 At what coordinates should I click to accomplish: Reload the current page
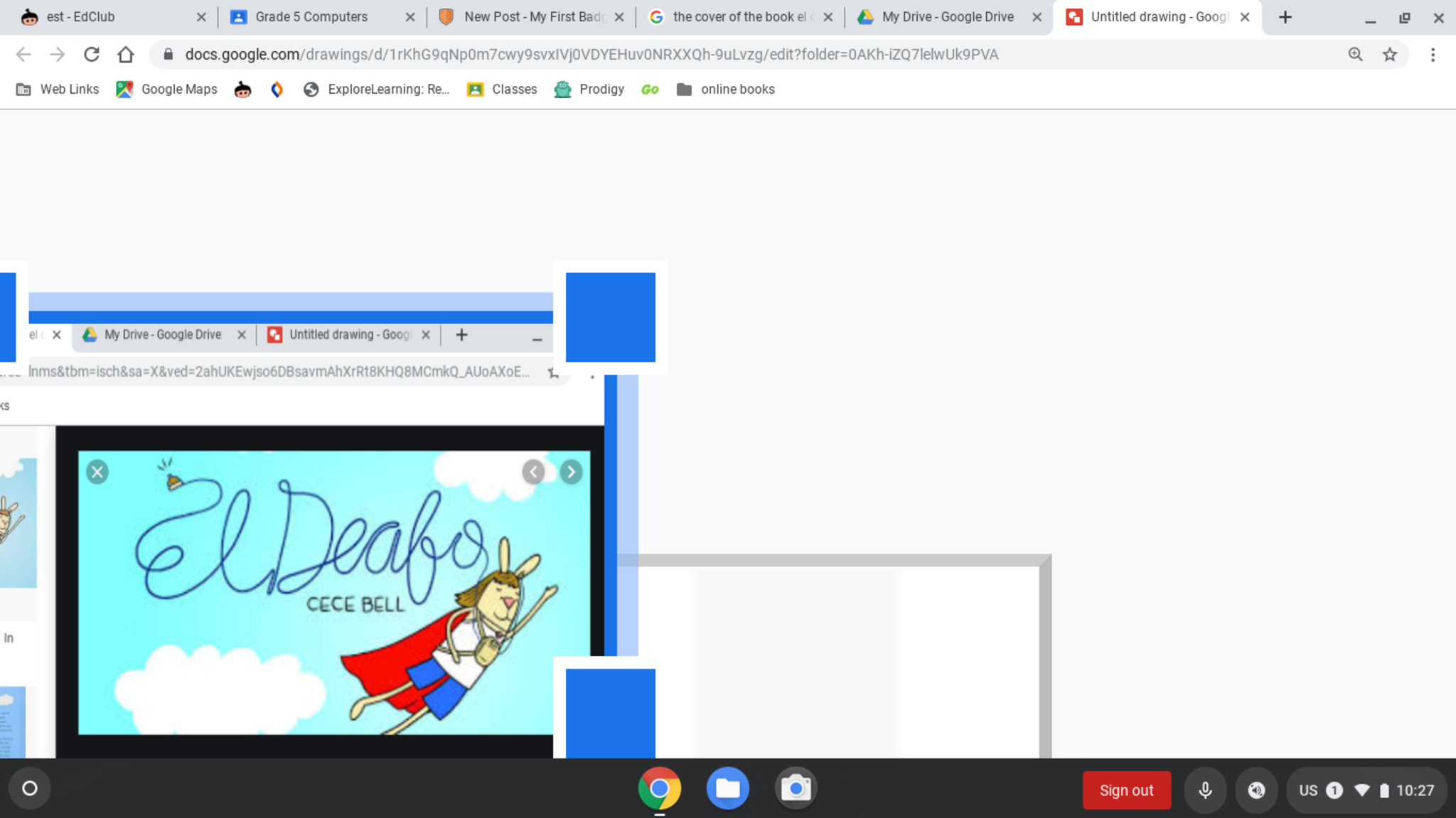pos(92,55)
